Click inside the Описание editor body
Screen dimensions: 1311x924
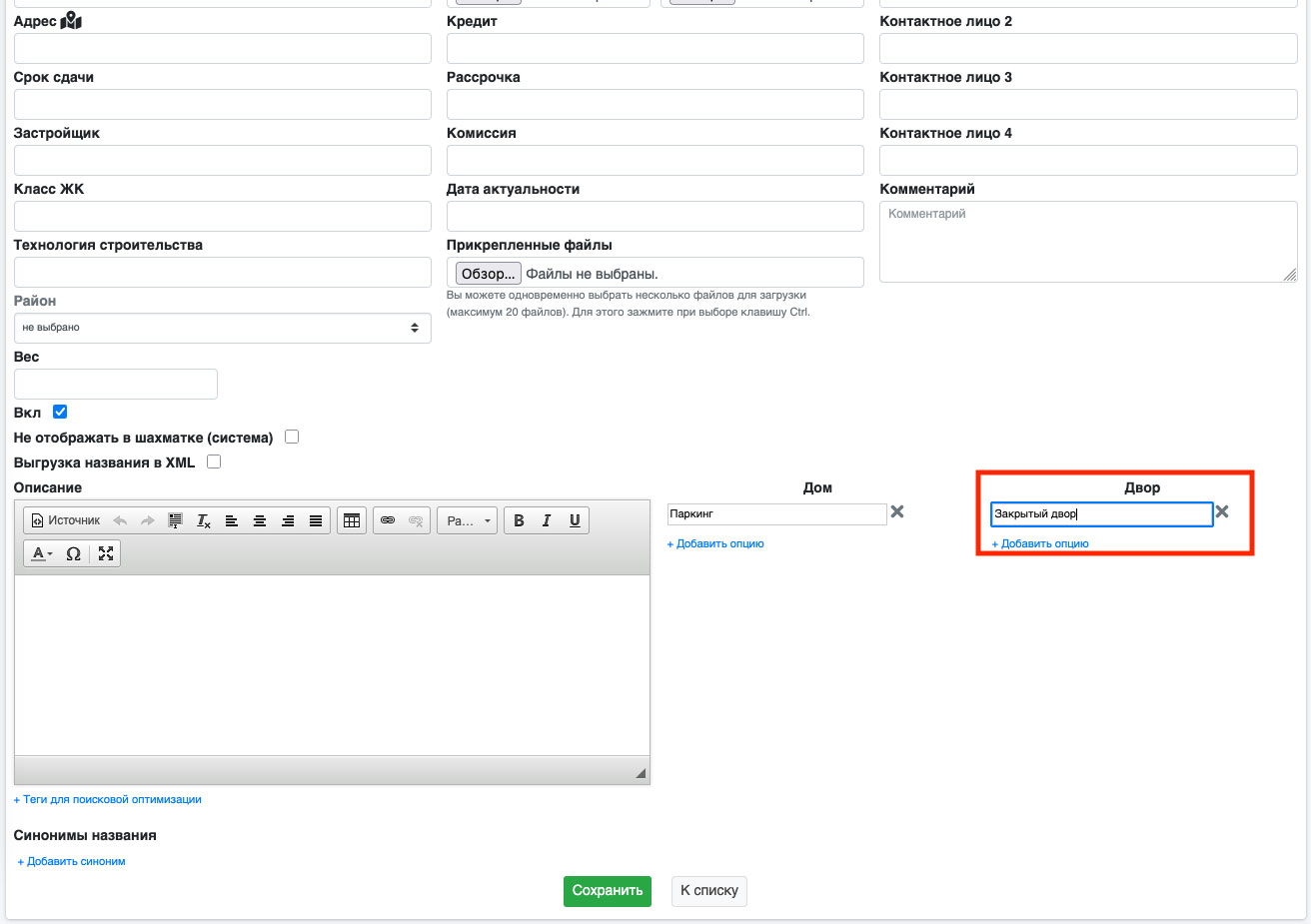pos(332,665)
